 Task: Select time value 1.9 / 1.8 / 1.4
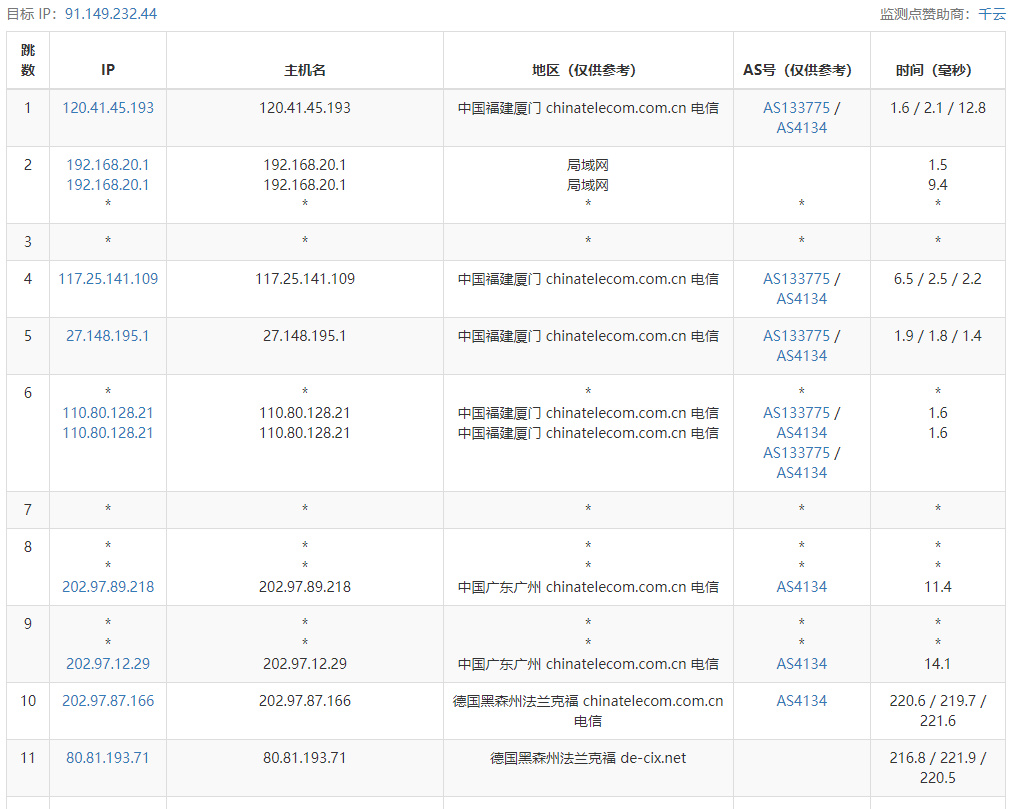point(938,336)
